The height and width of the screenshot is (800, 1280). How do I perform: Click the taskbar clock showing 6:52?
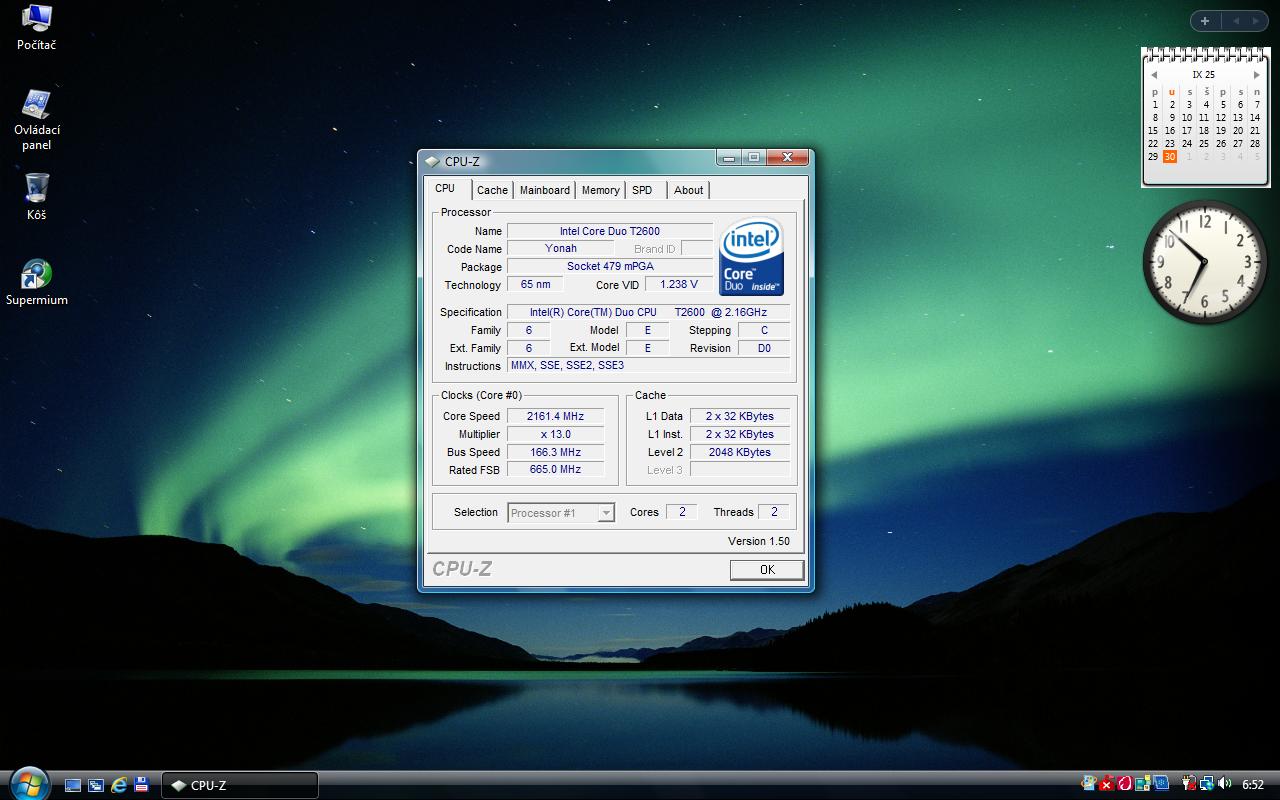pos(1253,785)
